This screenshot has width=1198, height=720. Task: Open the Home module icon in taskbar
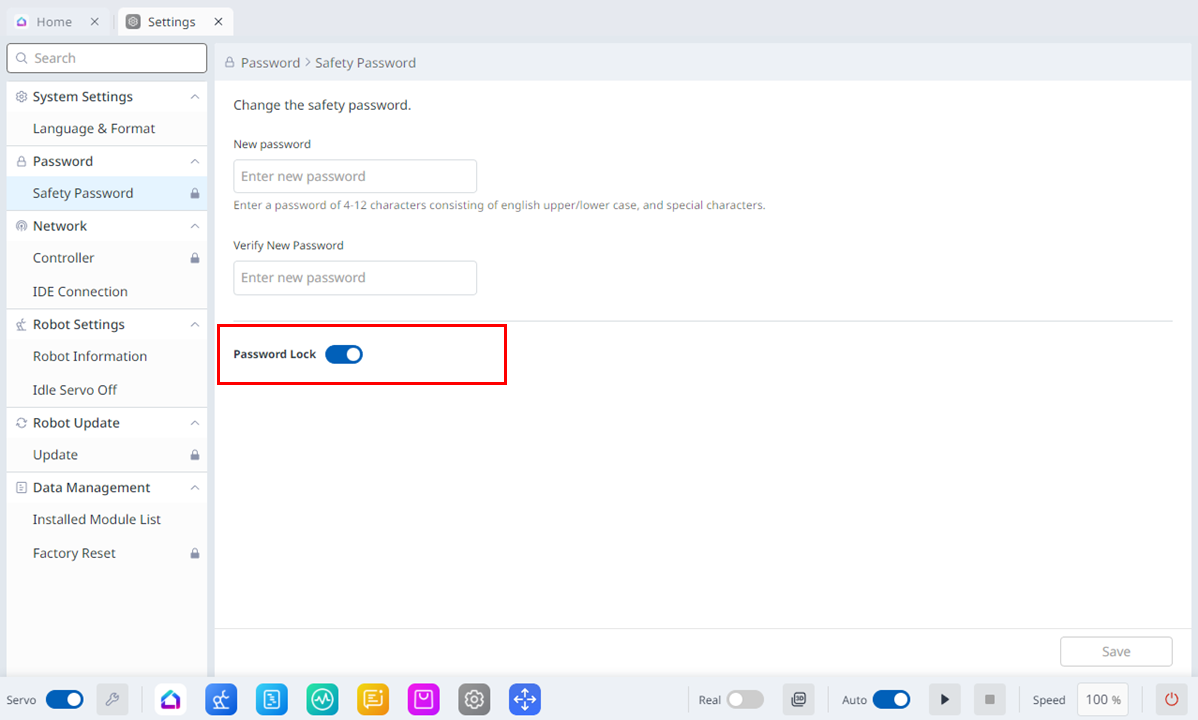point(171,700)
